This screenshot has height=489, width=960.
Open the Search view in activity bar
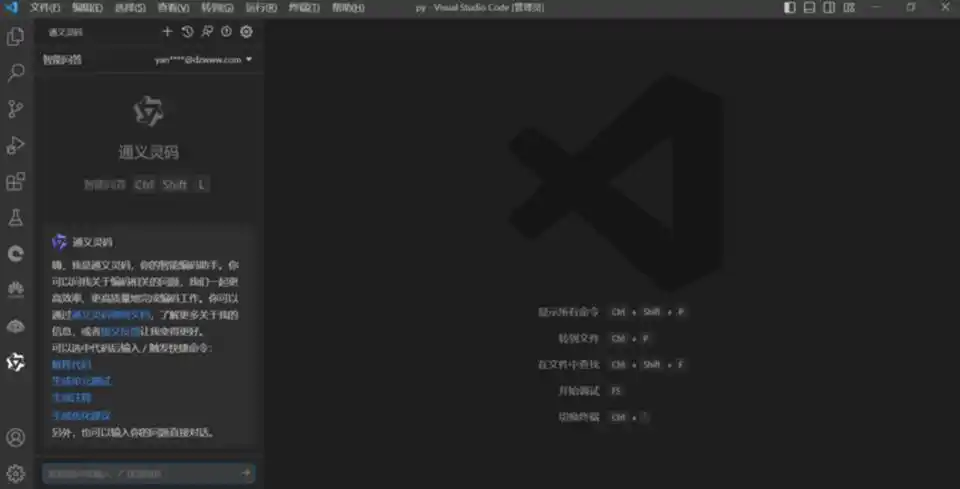(16, 73)
